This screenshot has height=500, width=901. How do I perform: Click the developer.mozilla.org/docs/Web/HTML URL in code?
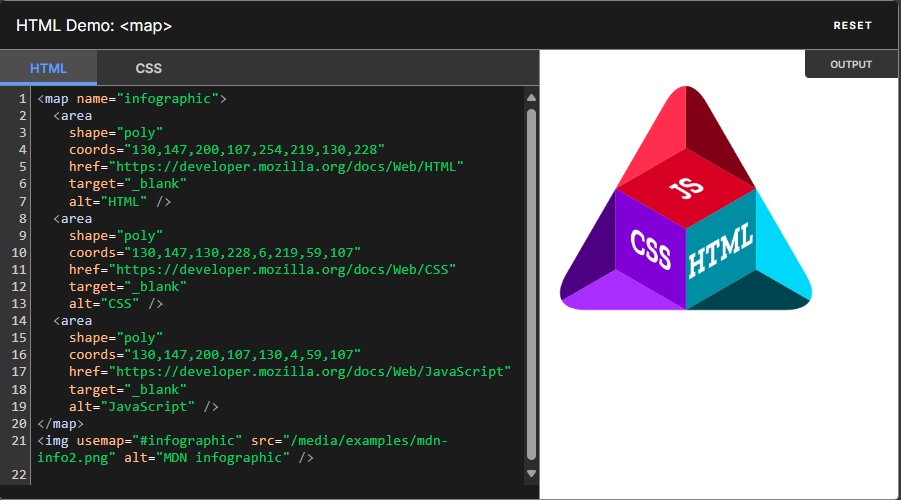(290, 167)
